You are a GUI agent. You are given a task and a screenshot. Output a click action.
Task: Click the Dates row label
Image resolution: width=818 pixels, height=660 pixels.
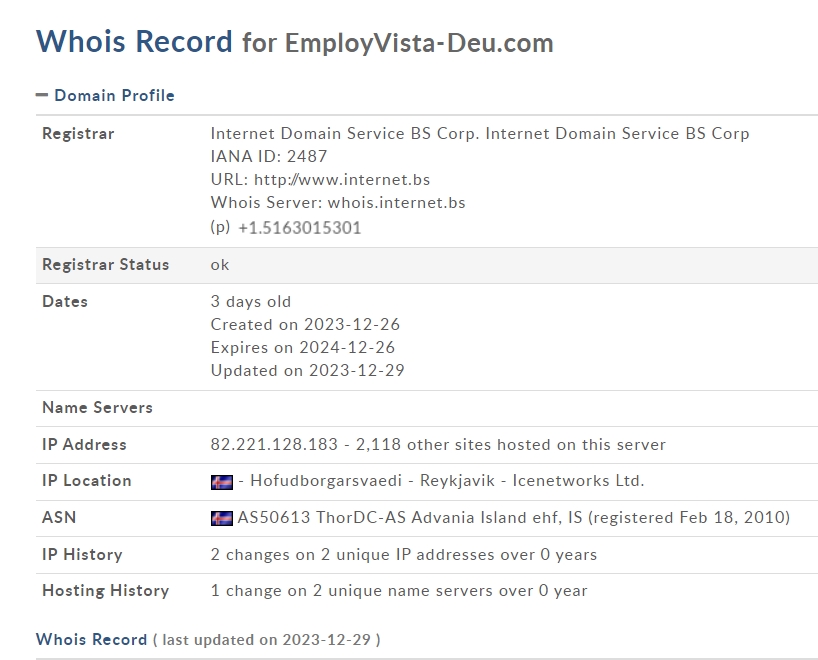pyautogui.click(x=65, y=301)
